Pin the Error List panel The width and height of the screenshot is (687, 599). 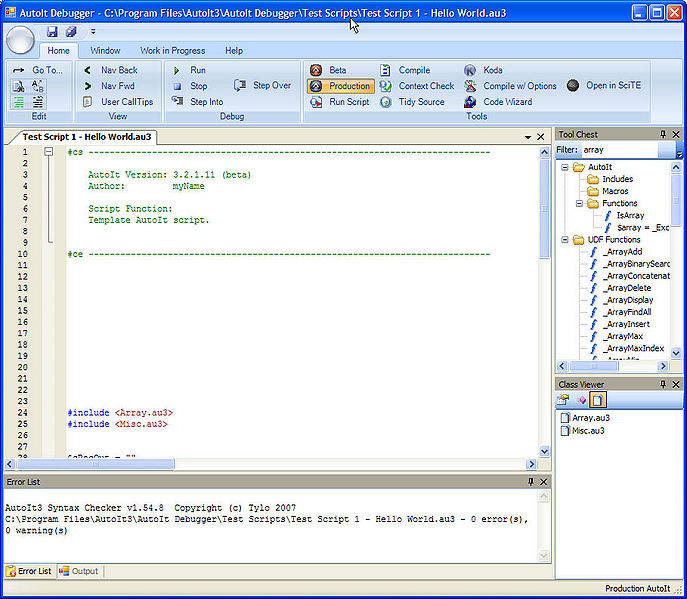click(x=531, y=482)
